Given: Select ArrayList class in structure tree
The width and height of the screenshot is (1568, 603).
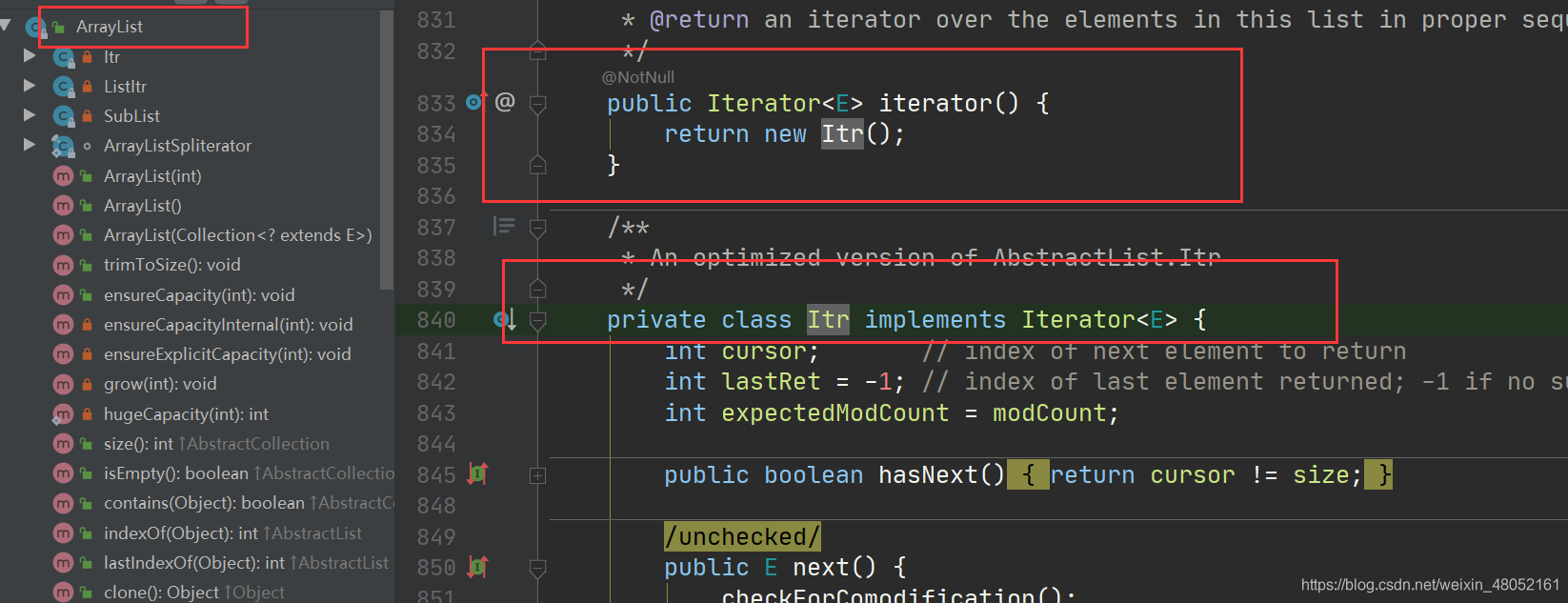Looking at the screenshot, I should (x=110, y=27).
